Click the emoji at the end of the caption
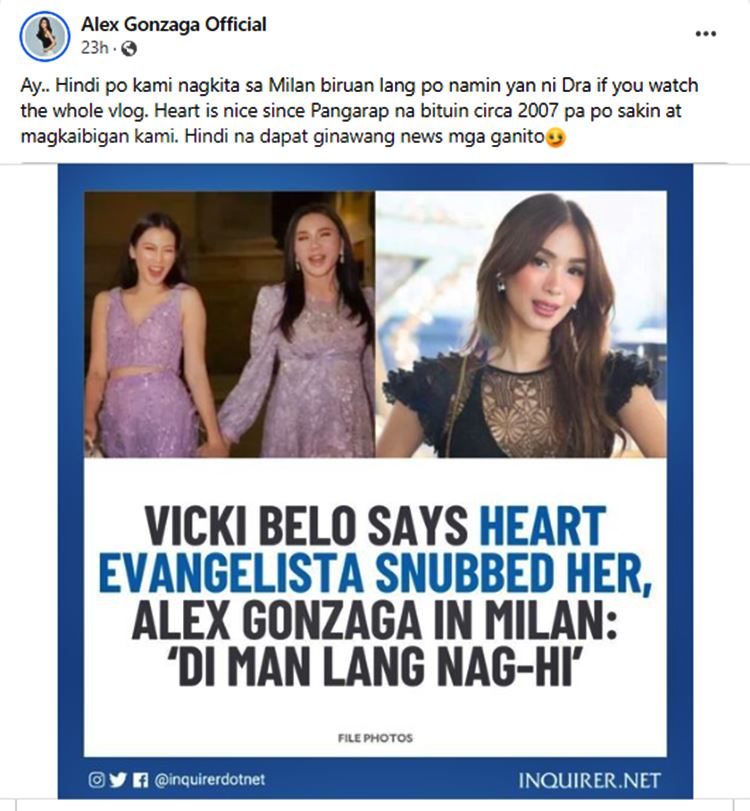 (556, 138)
